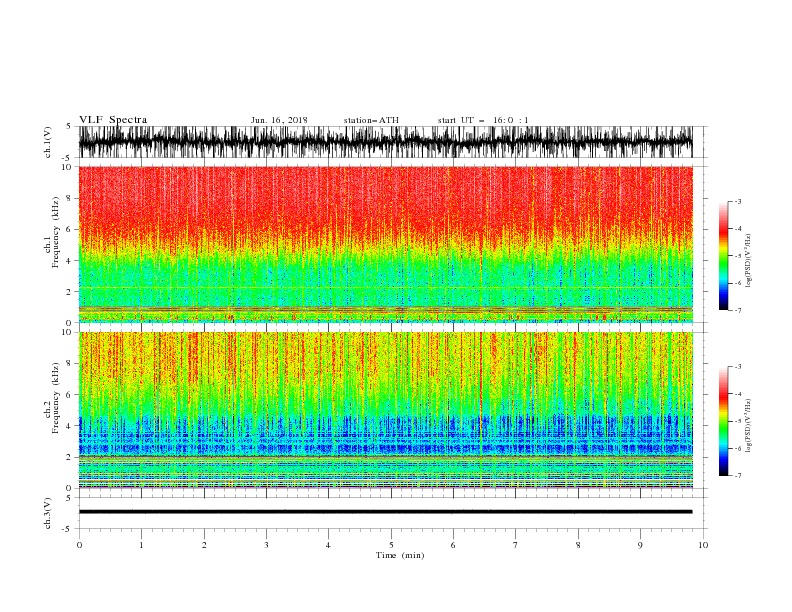
Task: Click the ch.2 spectrogram panel
Action: 385,410
